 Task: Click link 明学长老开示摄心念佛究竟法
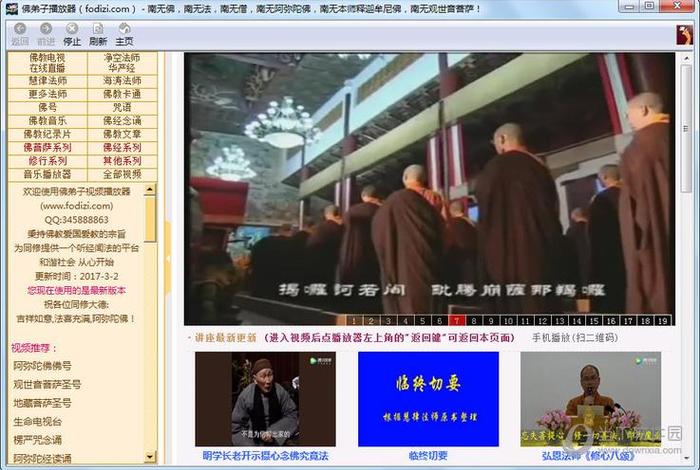pyautogui.click(x=265, y=456)
